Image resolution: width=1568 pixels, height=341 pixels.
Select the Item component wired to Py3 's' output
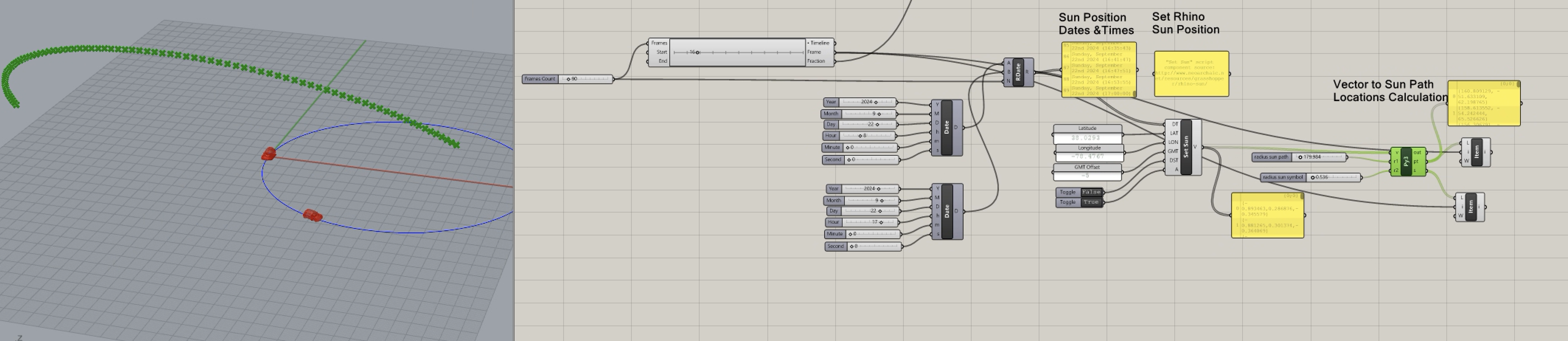(x=1470, y=207)
